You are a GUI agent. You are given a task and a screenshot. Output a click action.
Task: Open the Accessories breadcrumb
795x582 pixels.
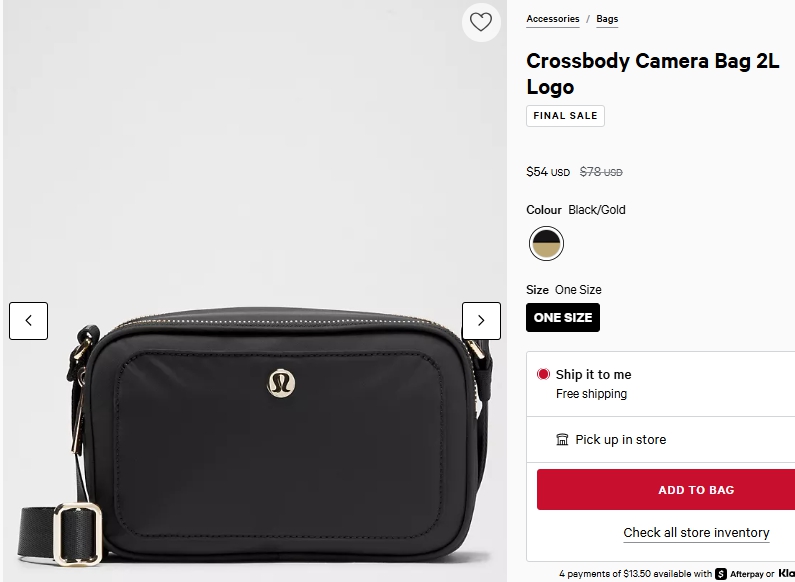(553, 19)
